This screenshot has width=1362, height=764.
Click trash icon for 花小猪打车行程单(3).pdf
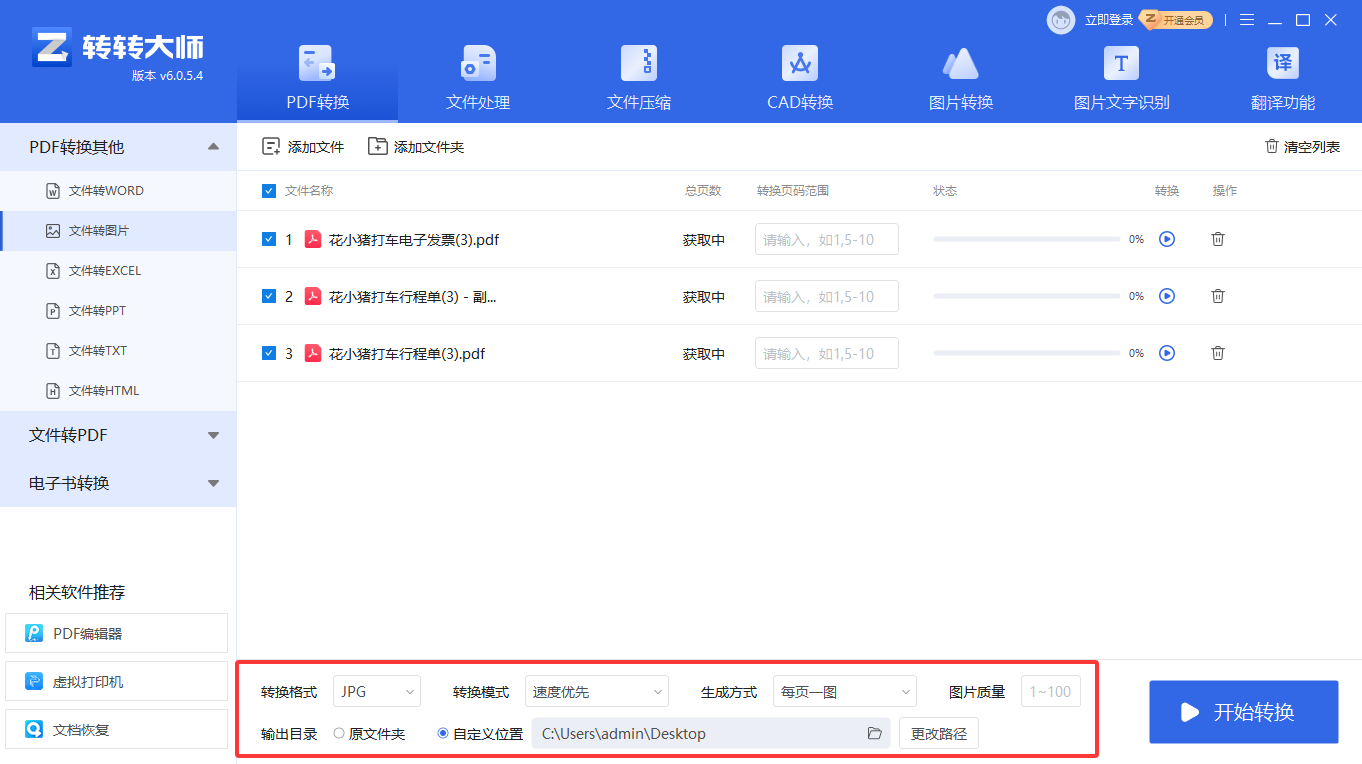click(1218, 353)
